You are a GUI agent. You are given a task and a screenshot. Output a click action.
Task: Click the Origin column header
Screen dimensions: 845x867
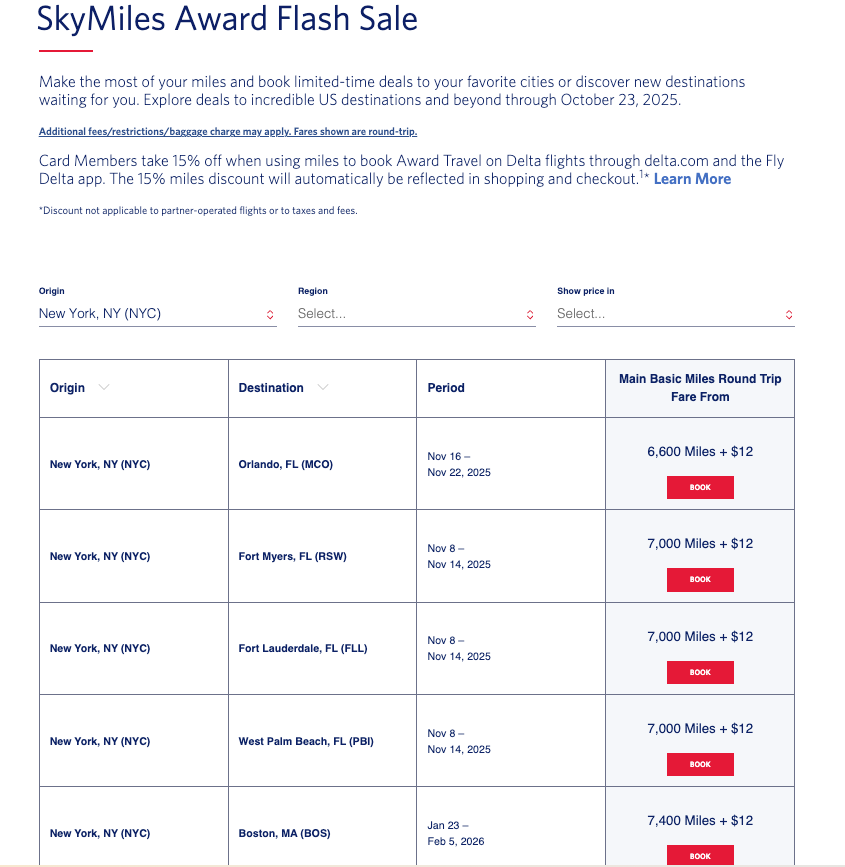point(68,388)
